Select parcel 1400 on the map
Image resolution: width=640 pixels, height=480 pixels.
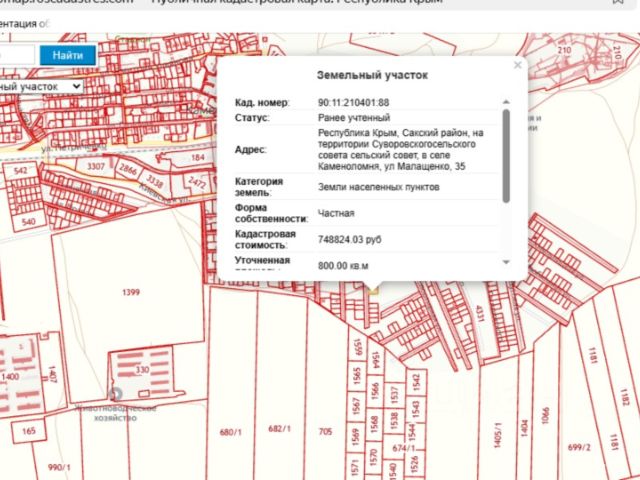(10, 376)
